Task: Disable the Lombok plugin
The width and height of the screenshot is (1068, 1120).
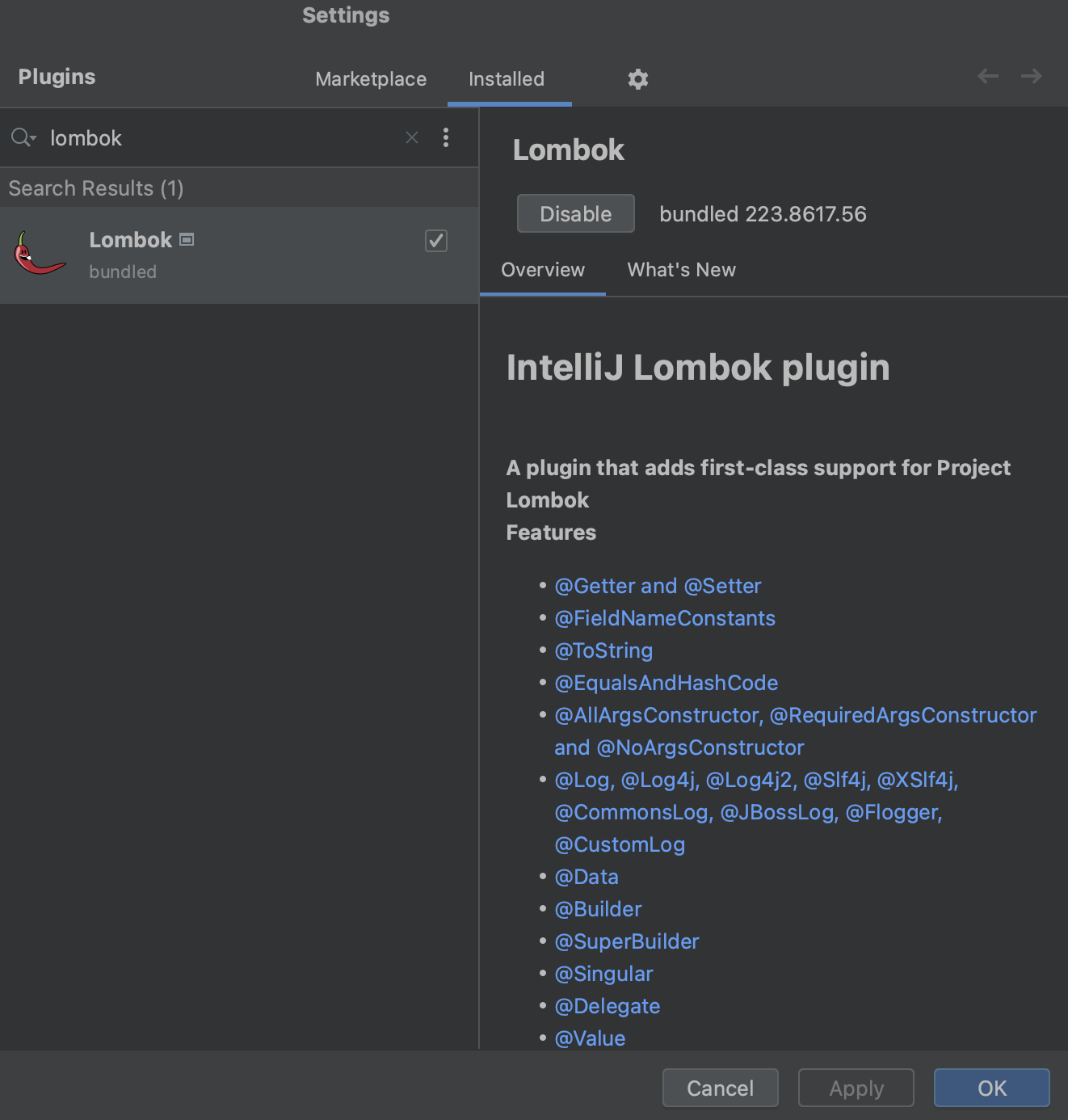Action: [576, 213]
